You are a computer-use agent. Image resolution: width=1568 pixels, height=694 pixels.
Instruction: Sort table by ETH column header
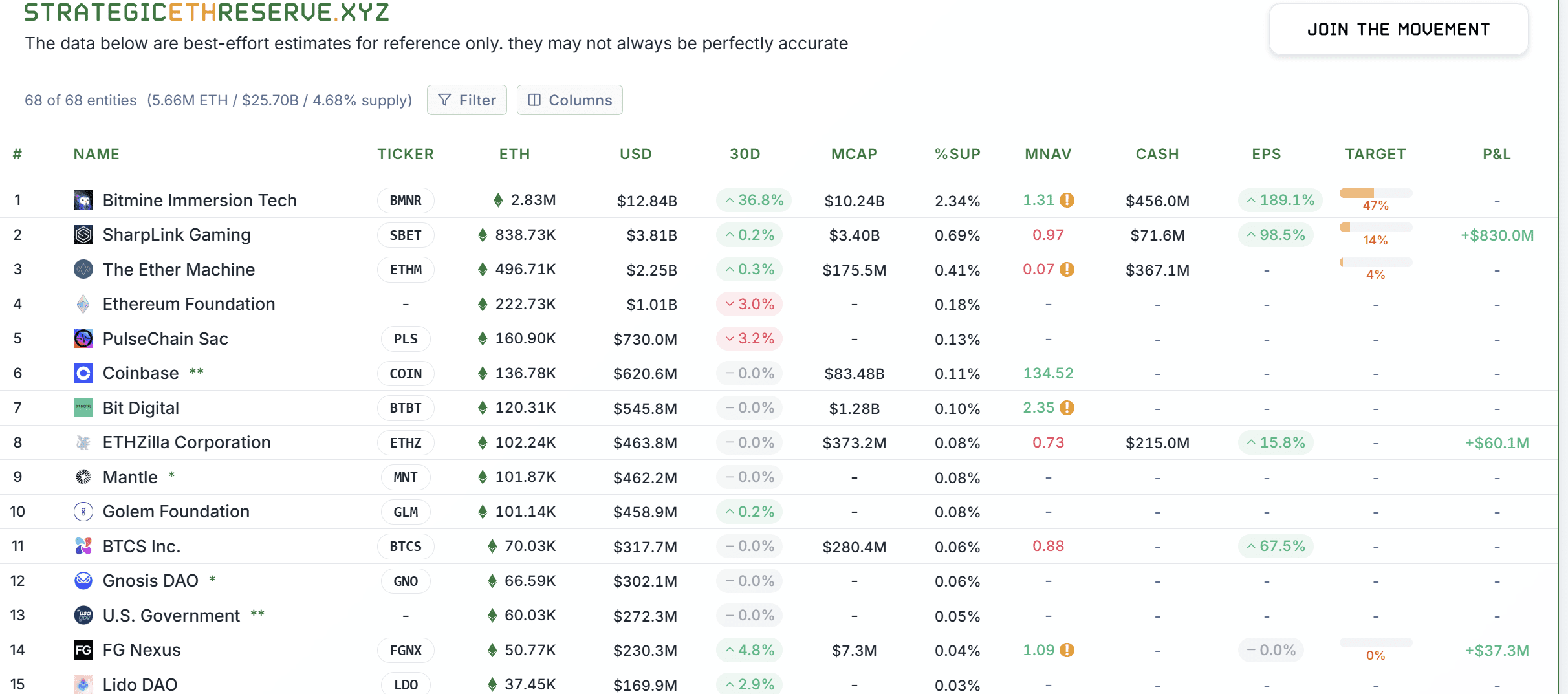[514, 154]
